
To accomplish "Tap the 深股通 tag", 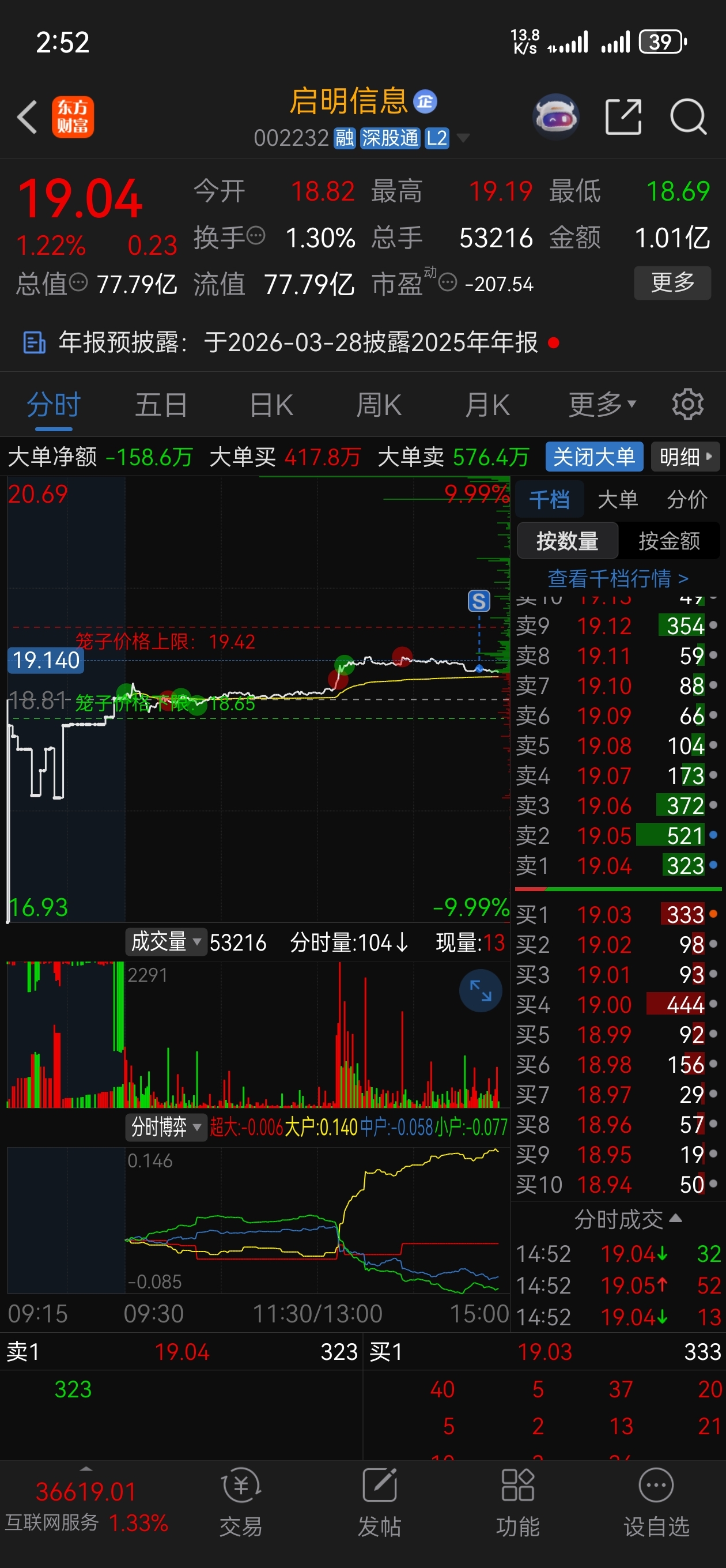I will [x=390, y=138].
